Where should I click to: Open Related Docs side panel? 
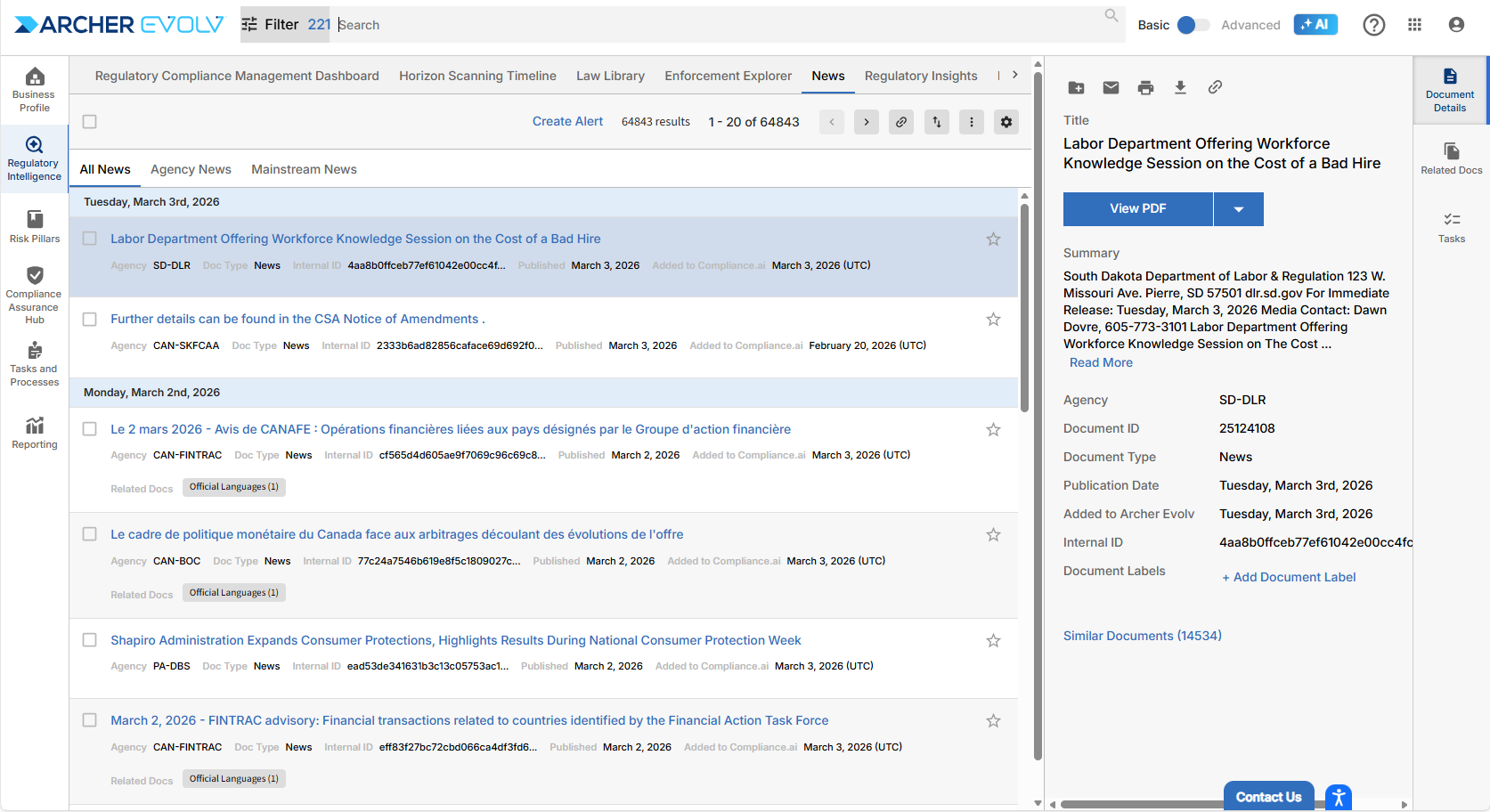(x=1451, y=158)
